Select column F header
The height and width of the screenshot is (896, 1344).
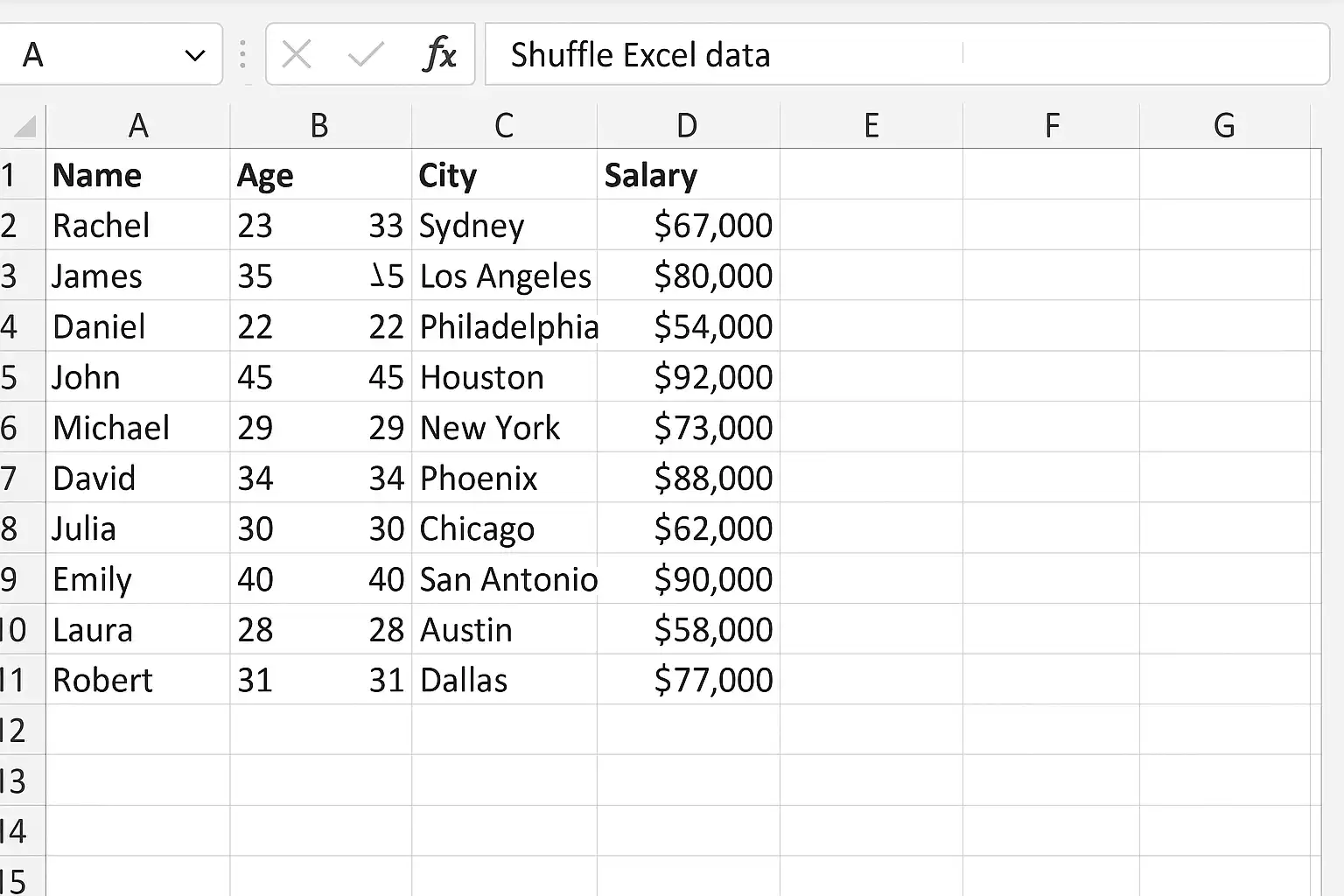pos(1052,126)
